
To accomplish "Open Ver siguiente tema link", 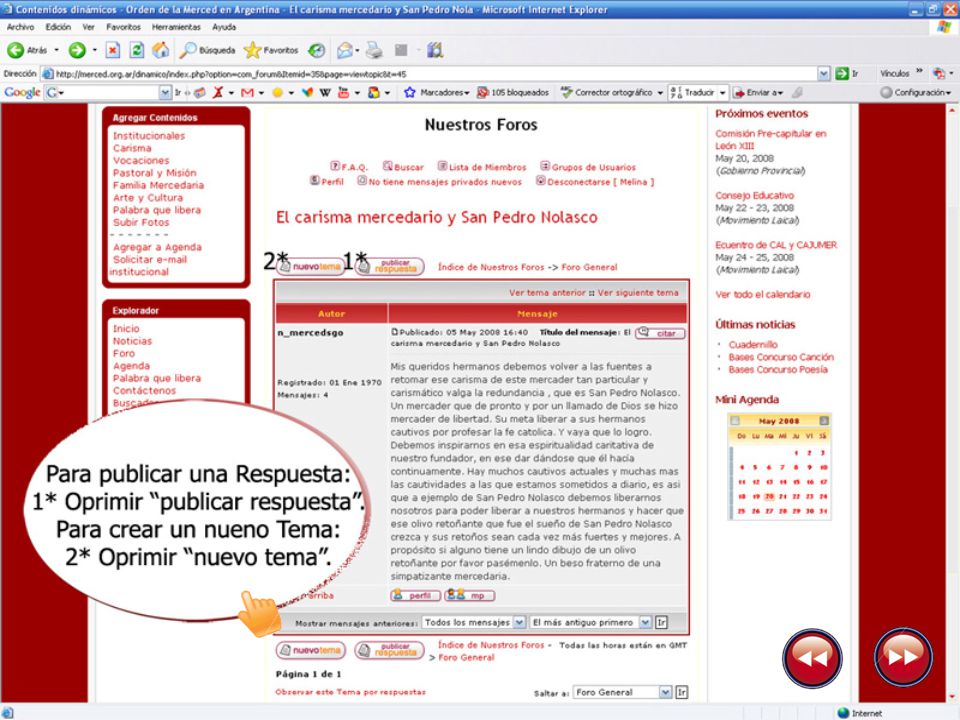I will click(638, 293).
